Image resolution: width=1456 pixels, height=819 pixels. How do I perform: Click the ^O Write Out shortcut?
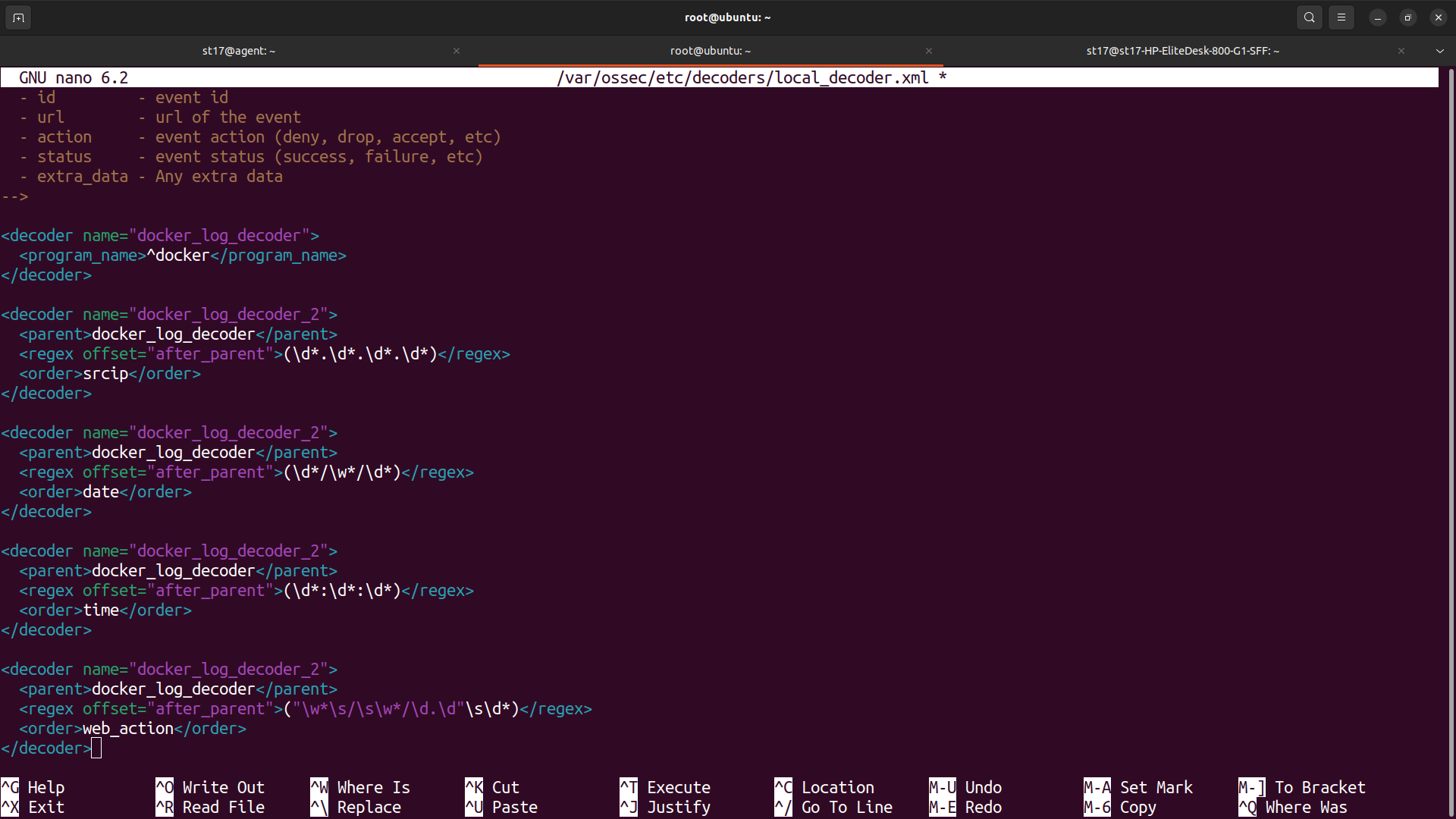pyautogui.click(x=210, y=787)
